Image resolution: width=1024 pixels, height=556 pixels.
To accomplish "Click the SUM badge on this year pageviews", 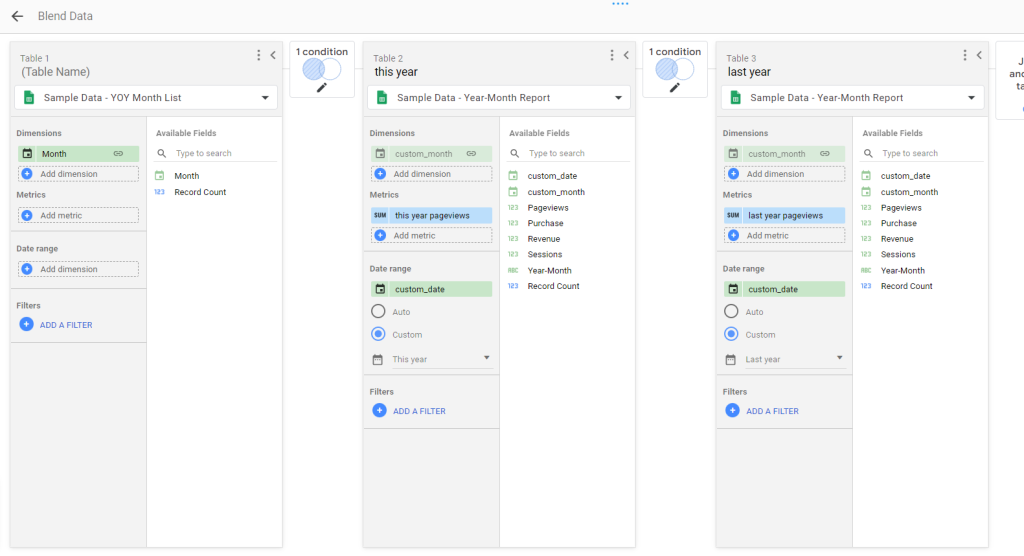I will (380, 215).
